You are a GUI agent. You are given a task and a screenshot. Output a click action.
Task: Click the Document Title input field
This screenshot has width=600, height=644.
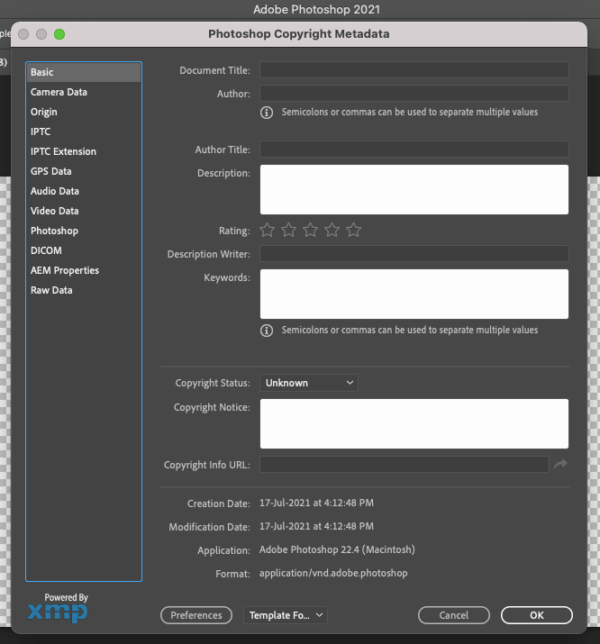(414, 70)
